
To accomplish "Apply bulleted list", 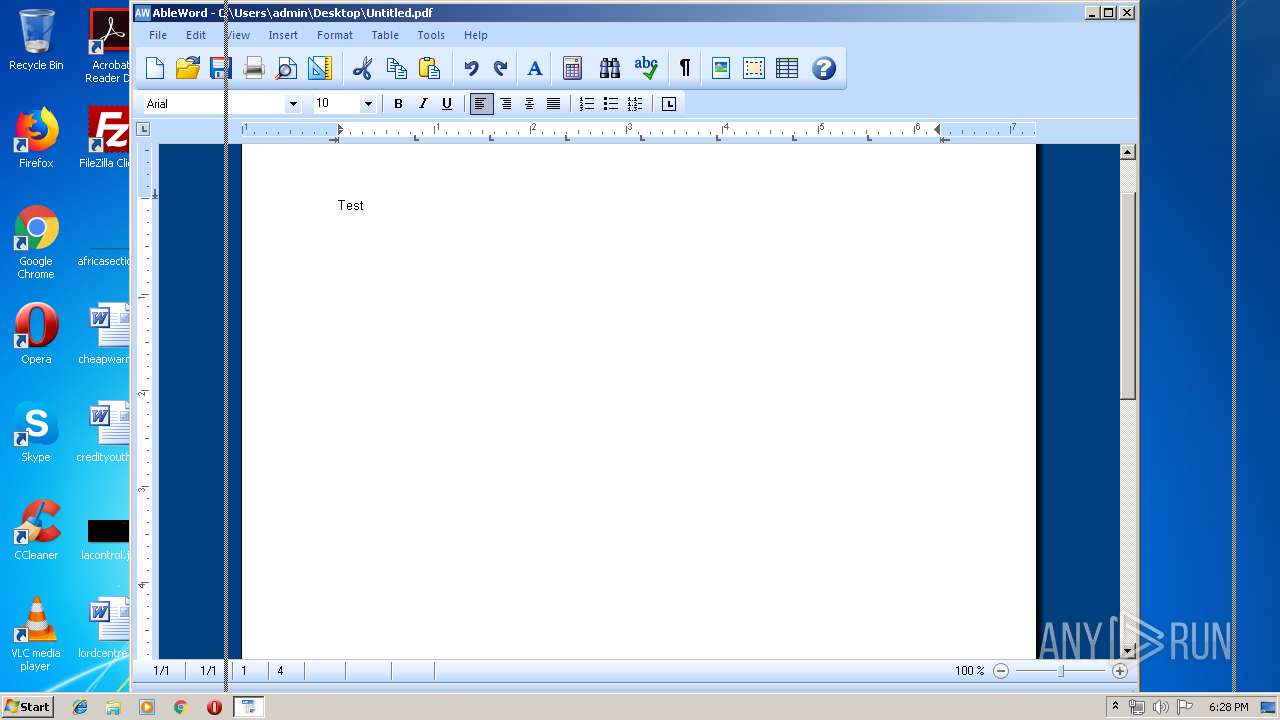I will [x=610, y=104].
